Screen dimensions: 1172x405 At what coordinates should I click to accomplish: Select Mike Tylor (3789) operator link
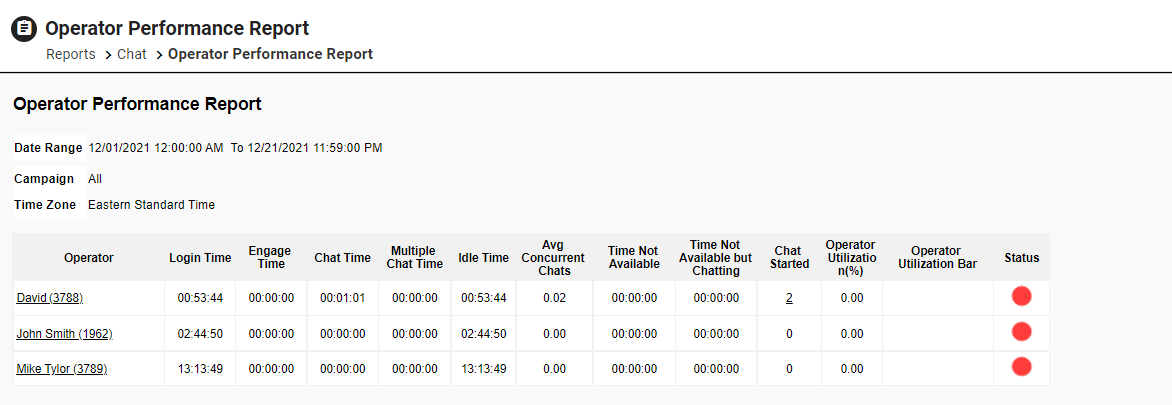[62, 369]
